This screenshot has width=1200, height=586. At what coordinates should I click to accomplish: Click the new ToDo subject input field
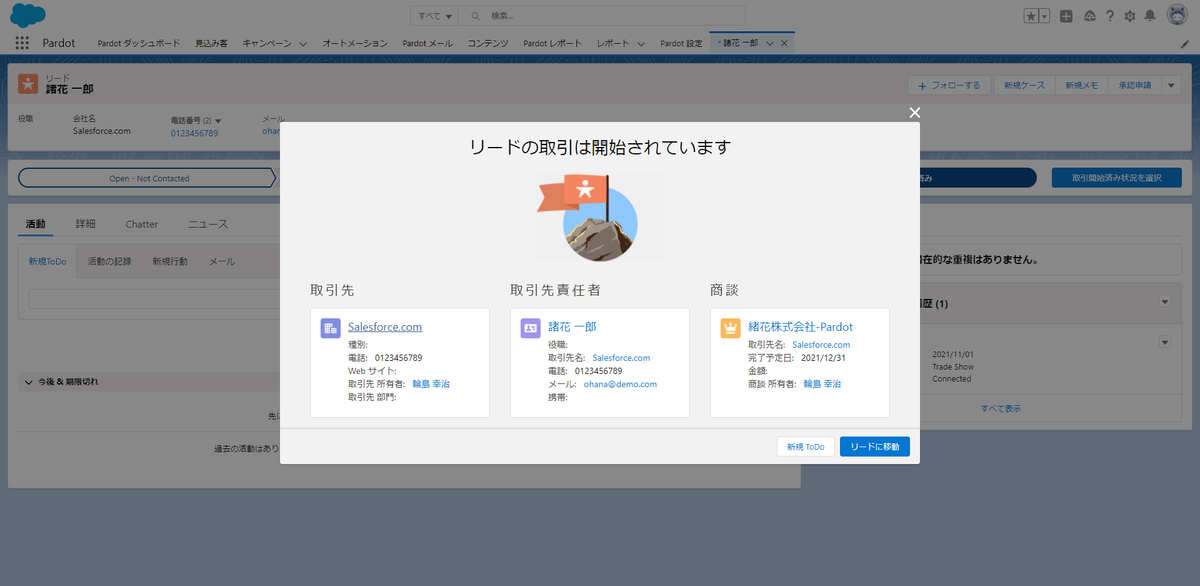155,299
